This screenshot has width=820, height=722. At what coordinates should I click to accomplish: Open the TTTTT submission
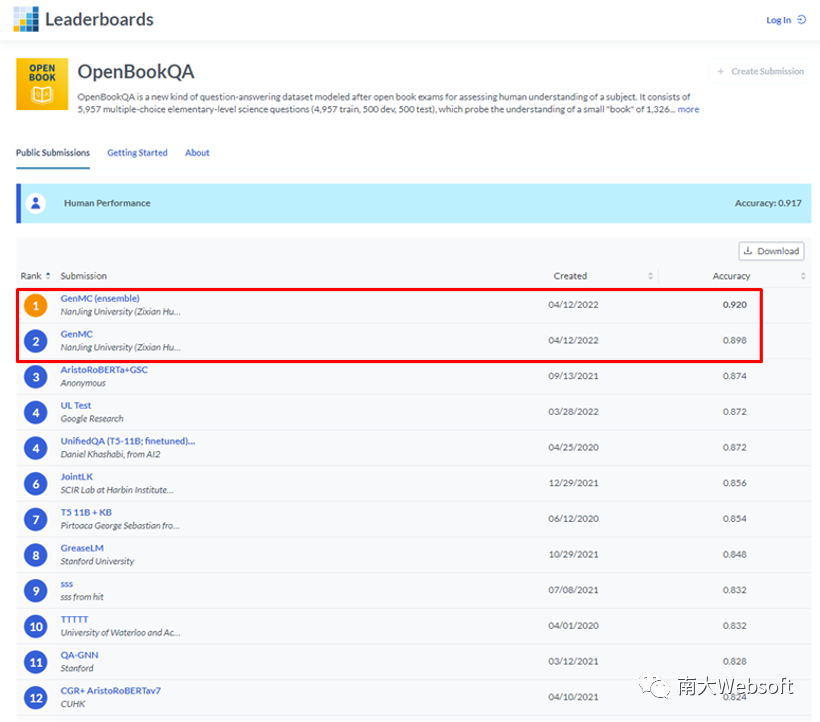[75, 620]
